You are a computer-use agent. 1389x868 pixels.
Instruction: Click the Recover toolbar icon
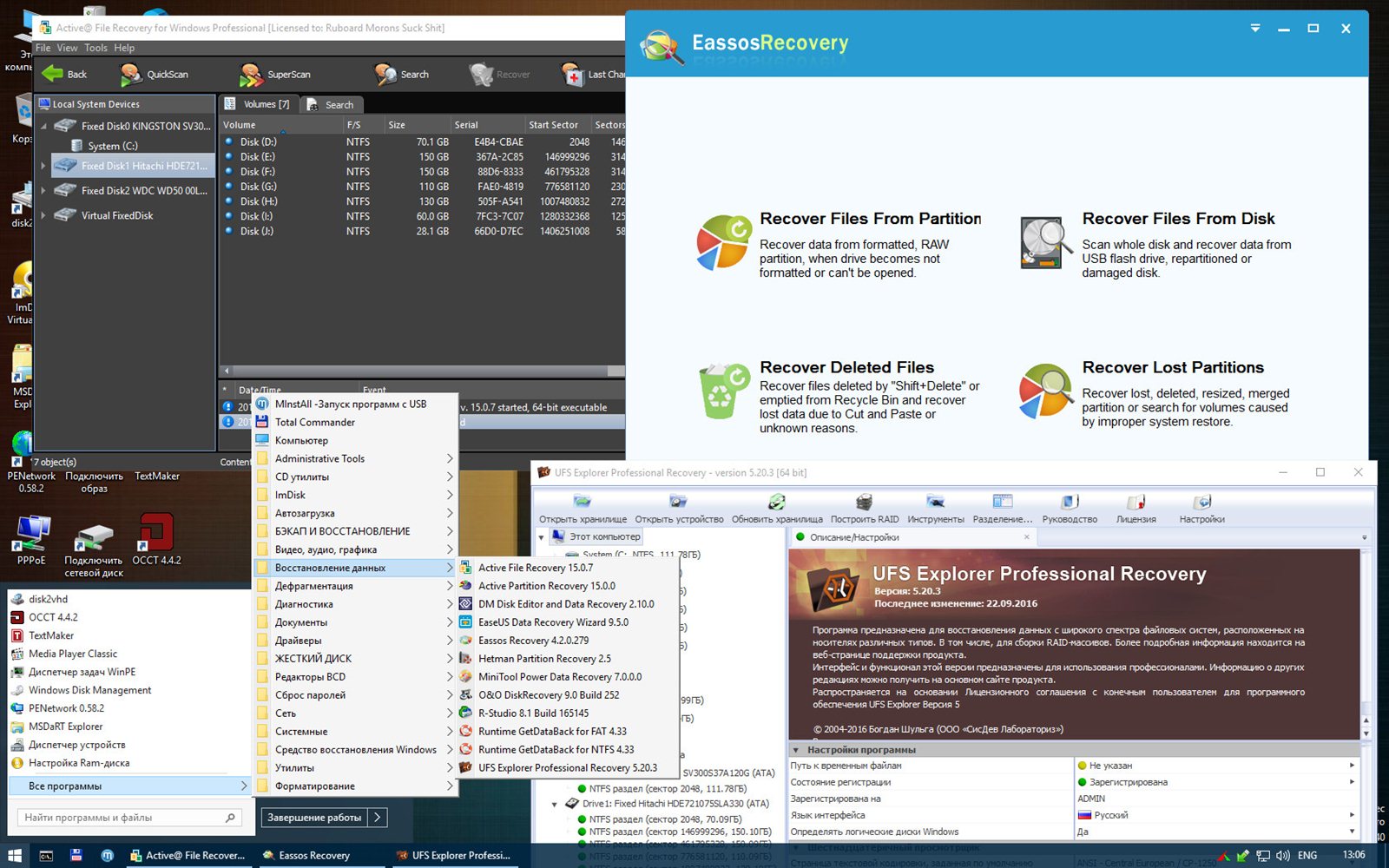click(x=481, y=75)
